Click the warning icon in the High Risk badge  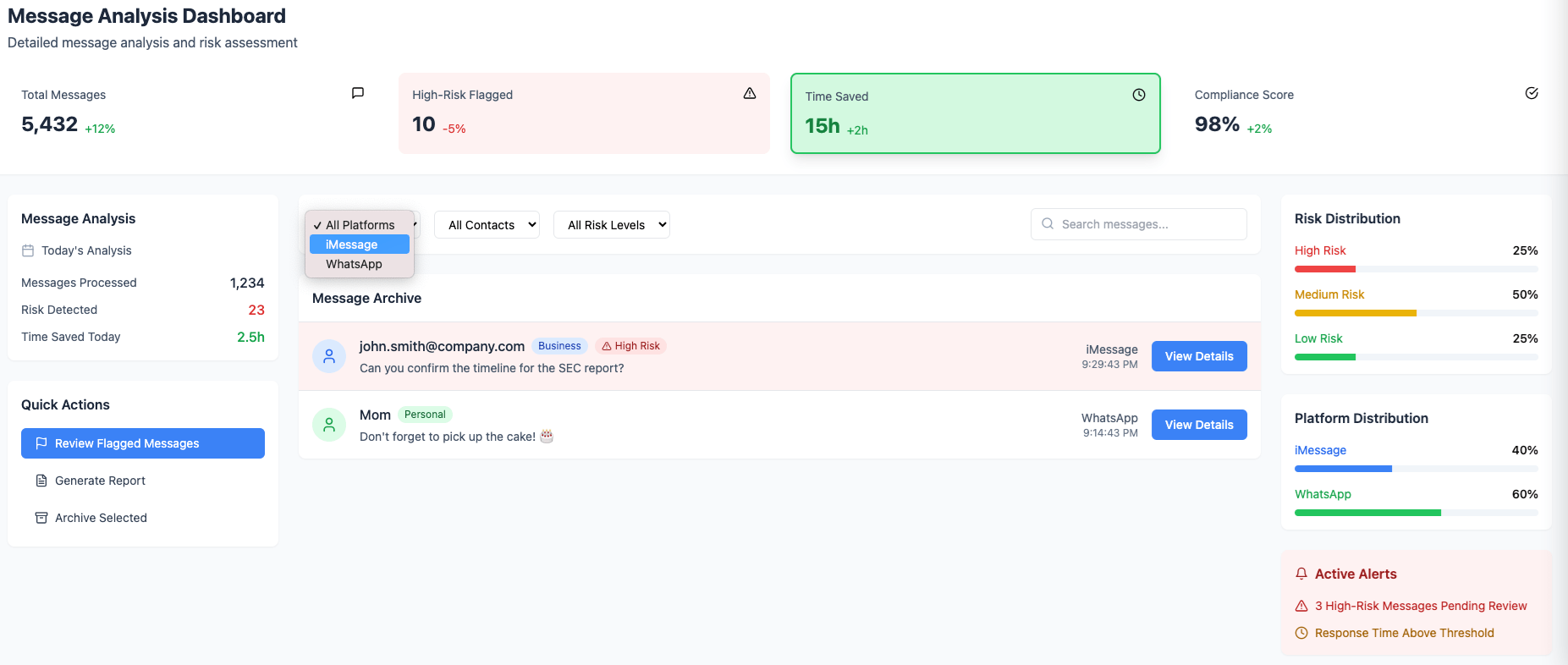pyautogui.click(x=607, y=346)
